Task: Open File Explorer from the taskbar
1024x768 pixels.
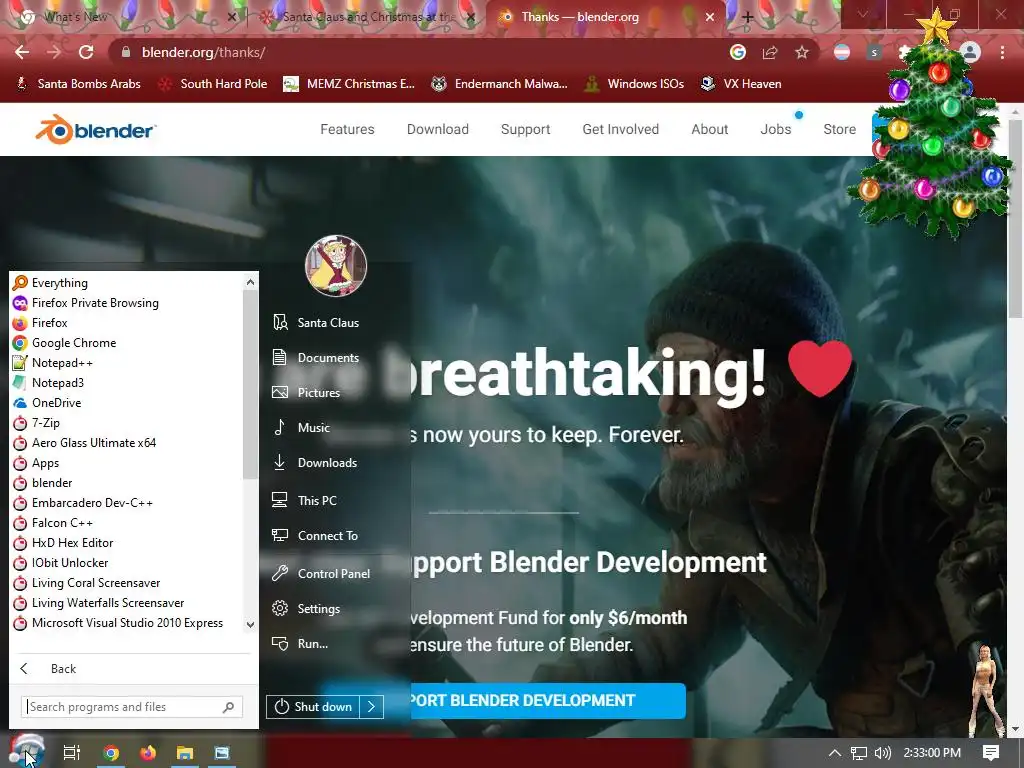Action: [185, 753]
